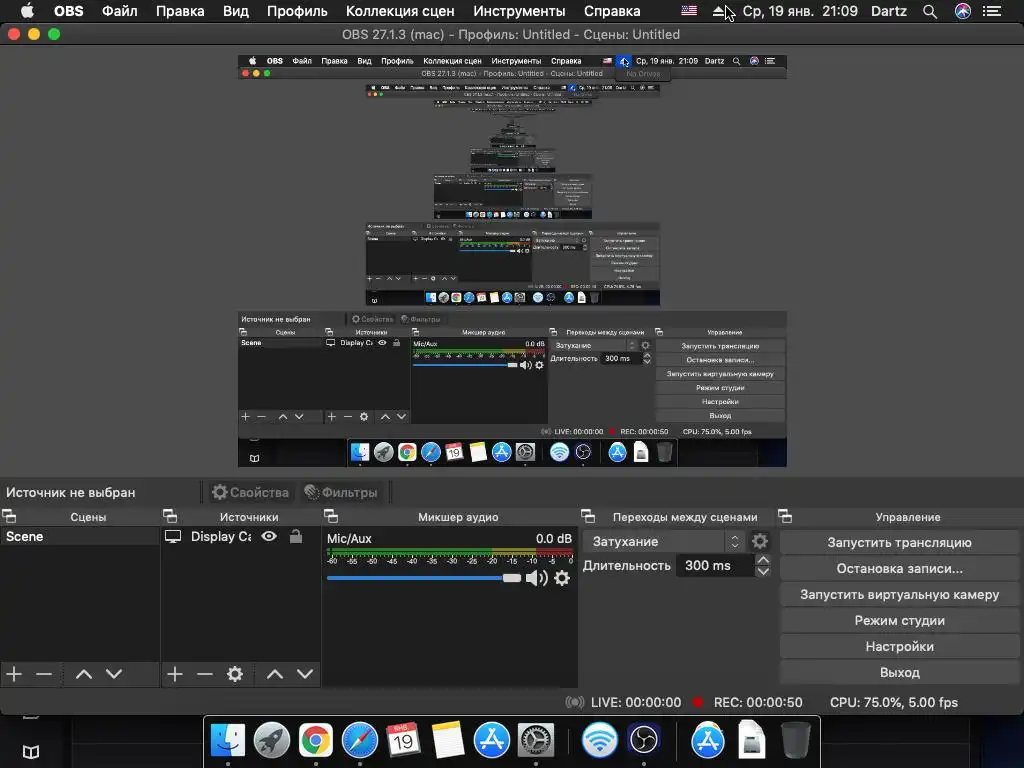Open the Fade transition dropdown
1024x768 pixels.
click(664, 541)
